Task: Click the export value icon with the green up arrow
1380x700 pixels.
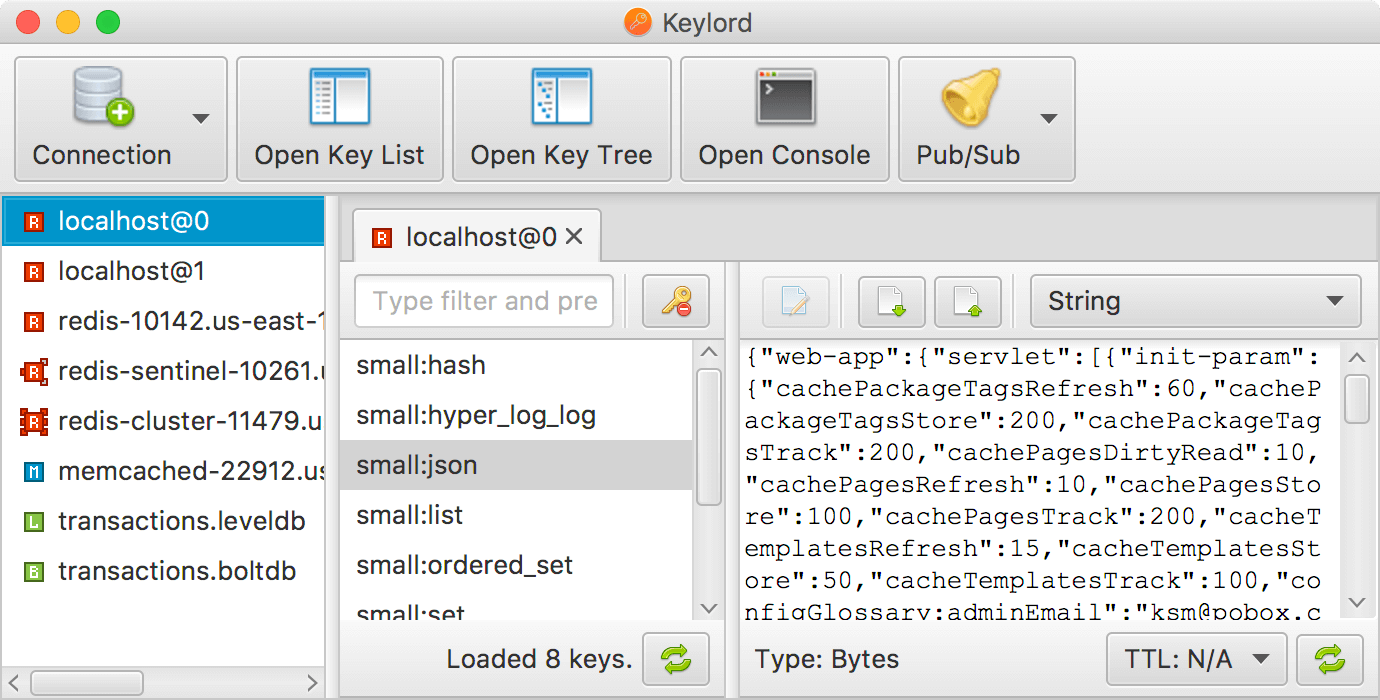Action: [x=968, y=301]
